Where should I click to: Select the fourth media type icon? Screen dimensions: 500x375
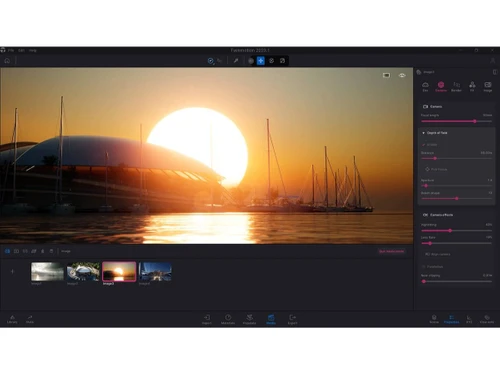(34, 251)
